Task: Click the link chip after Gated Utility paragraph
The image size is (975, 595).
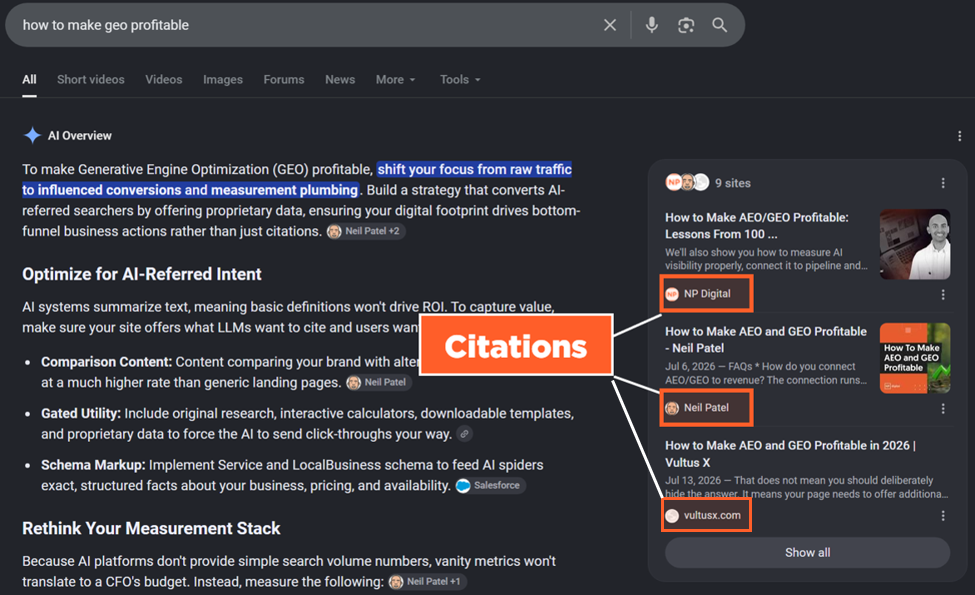Action: [464, 434]
